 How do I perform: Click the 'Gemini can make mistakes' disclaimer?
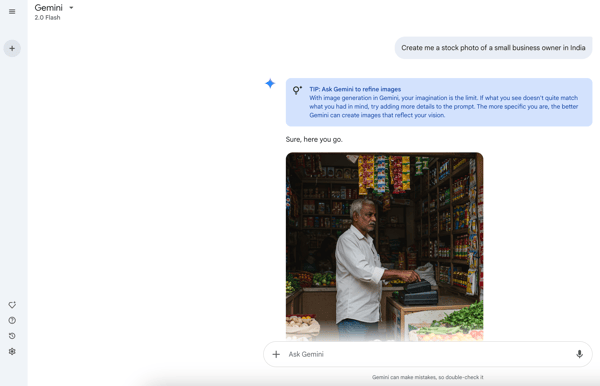pyautogui.click(x=428, y=377)
